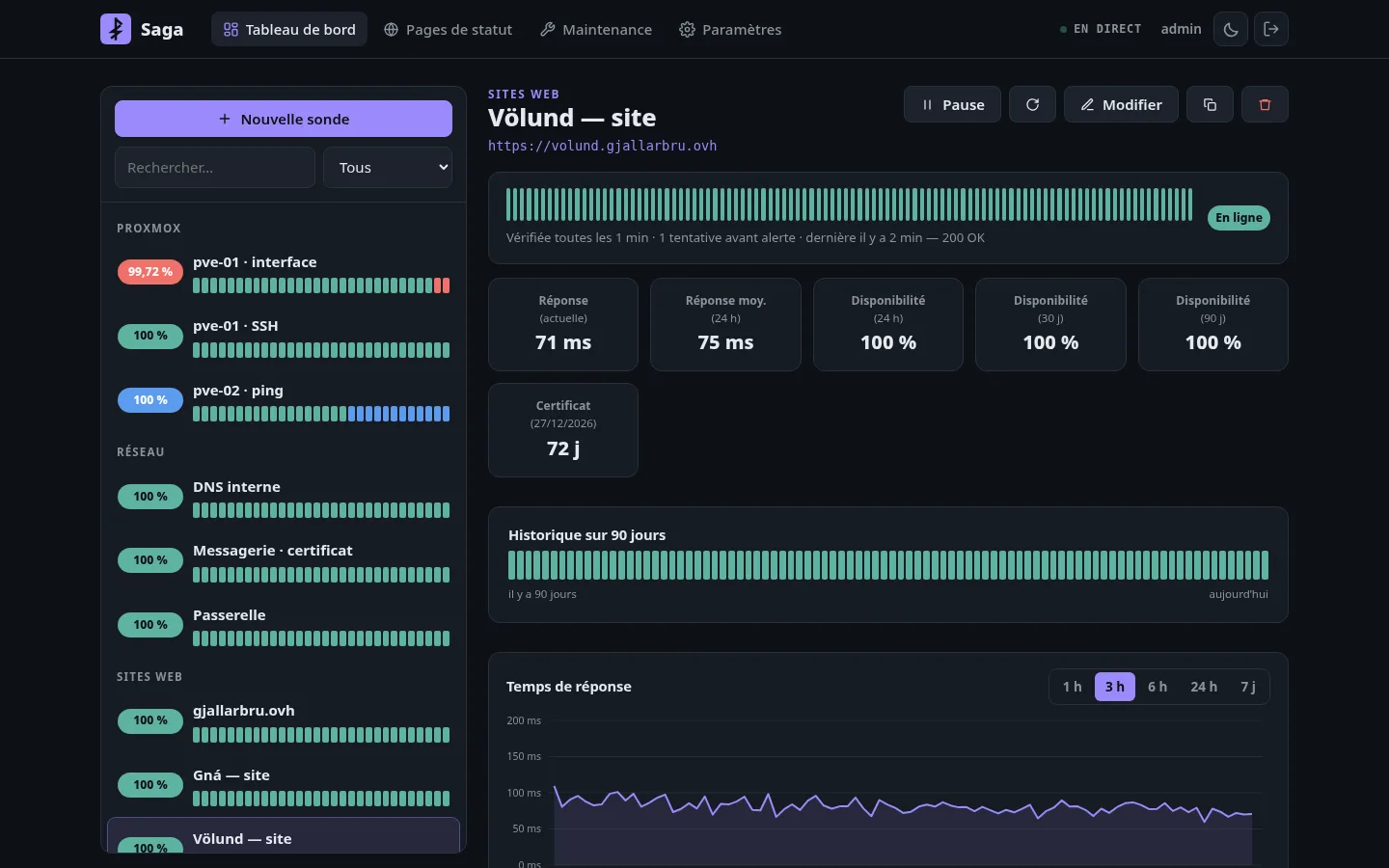Toggle dark mode with the moon icon

(1231, 29)
